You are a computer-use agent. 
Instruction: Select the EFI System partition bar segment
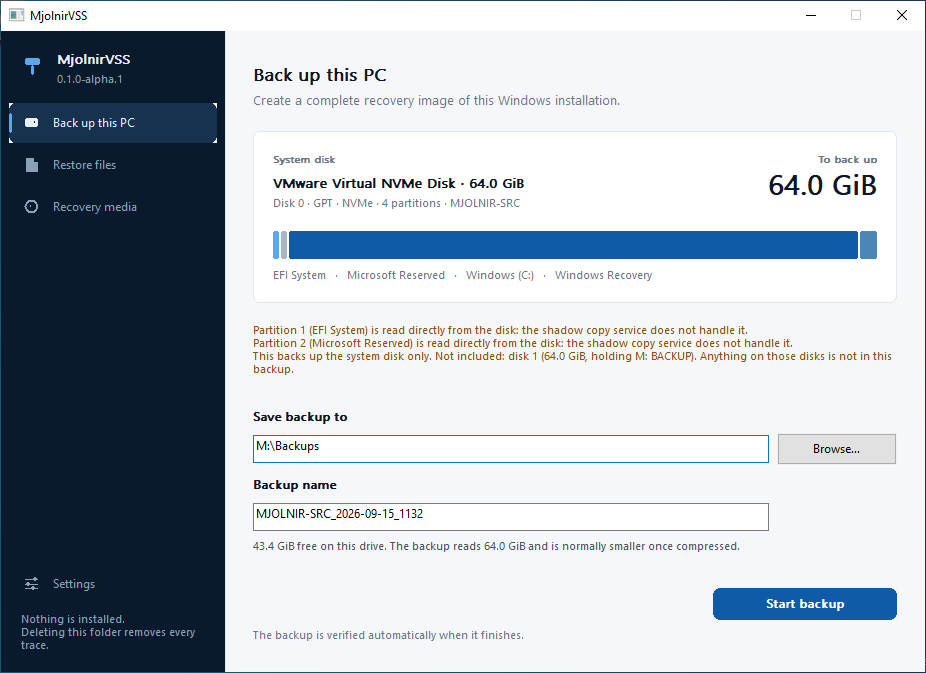click(276, 245)
